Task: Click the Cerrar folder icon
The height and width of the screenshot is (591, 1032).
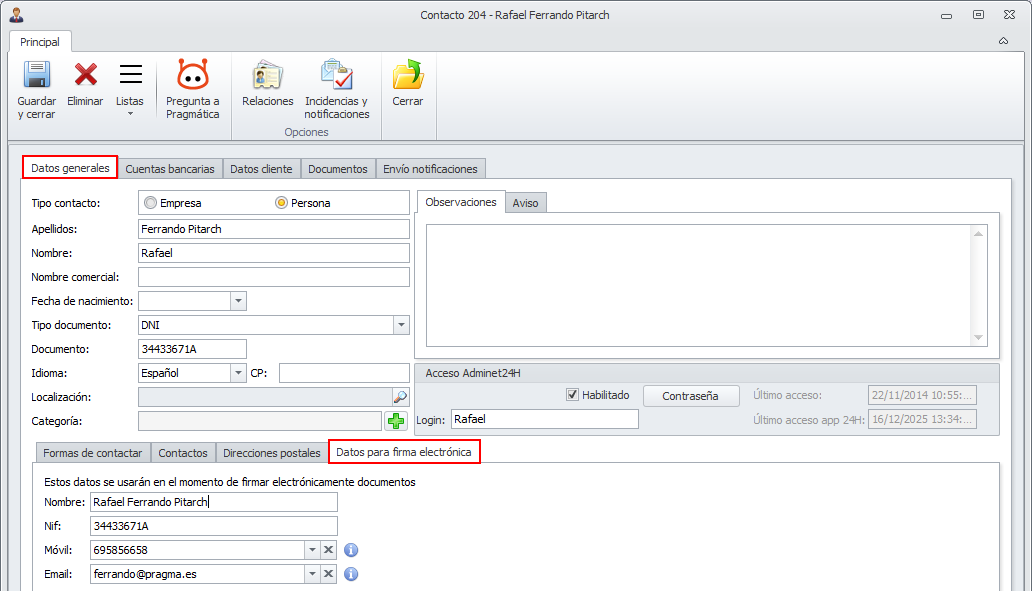Action: [x=408, y=74]
